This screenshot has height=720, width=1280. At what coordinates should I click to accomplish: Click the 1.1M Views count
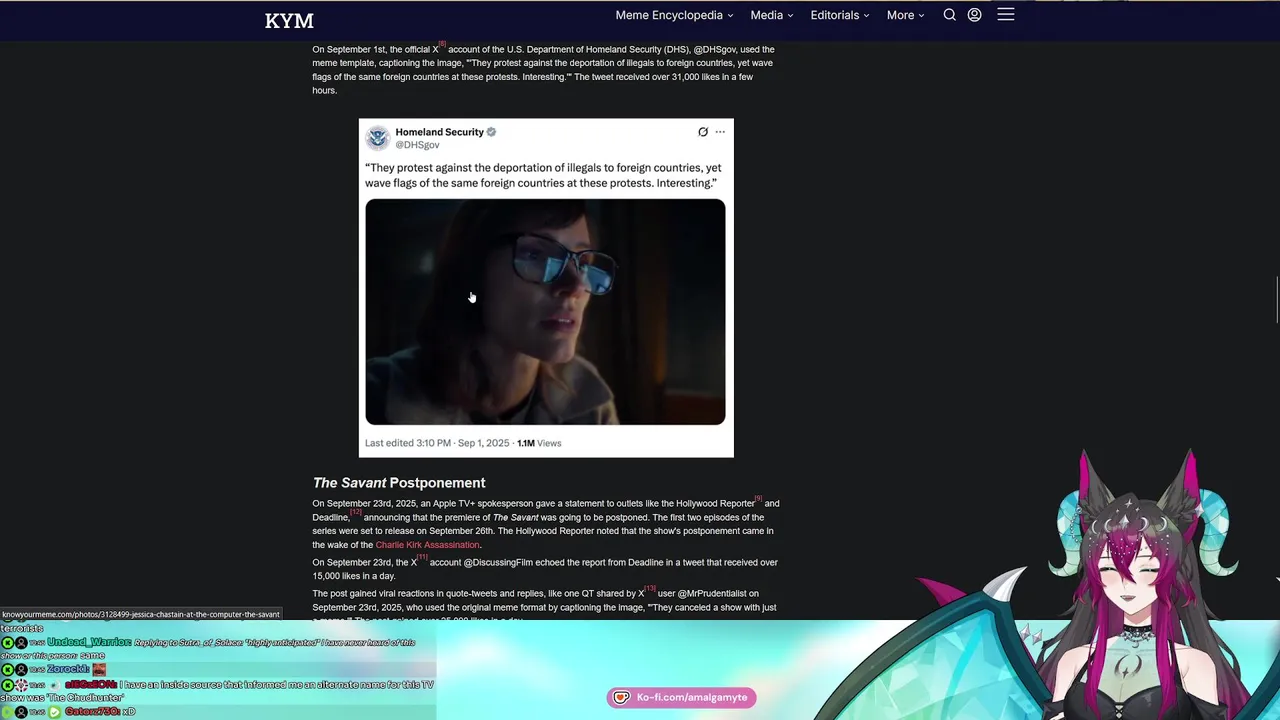[539, 443]
